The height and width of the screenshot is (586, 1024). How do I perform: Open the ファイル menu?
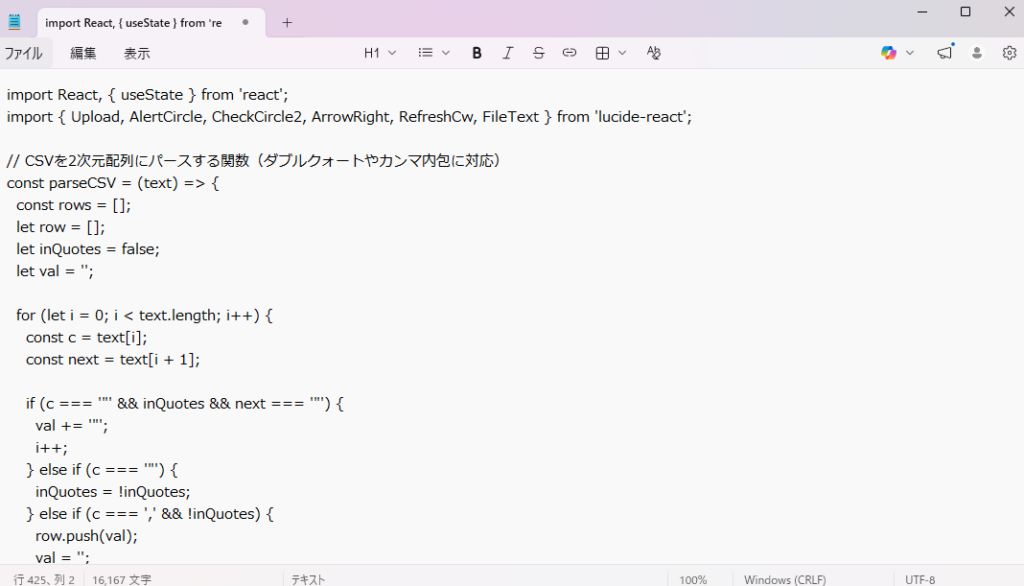[24, 53]
